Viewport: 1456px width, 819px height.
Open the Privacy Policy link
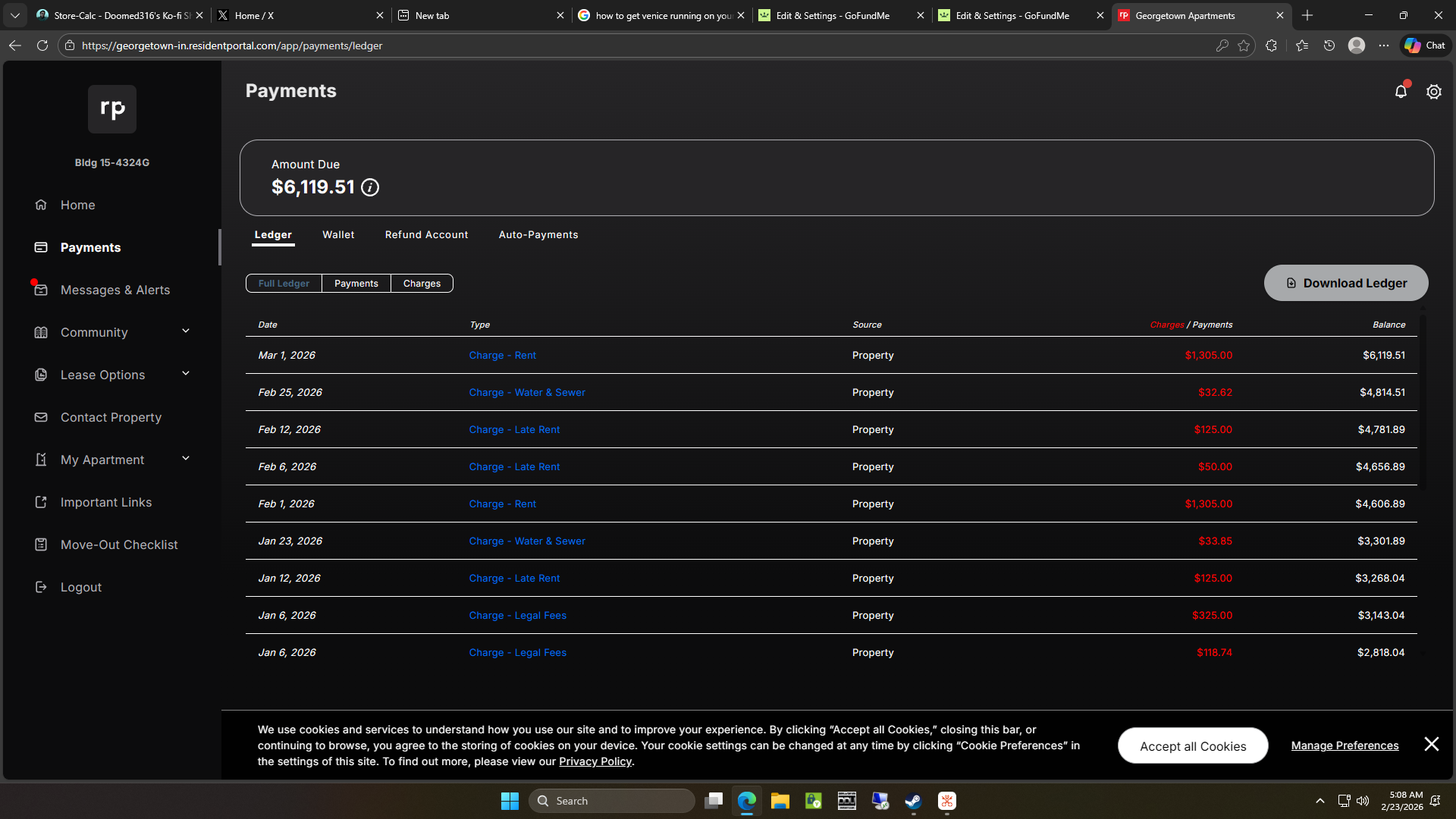coord(595,761)
